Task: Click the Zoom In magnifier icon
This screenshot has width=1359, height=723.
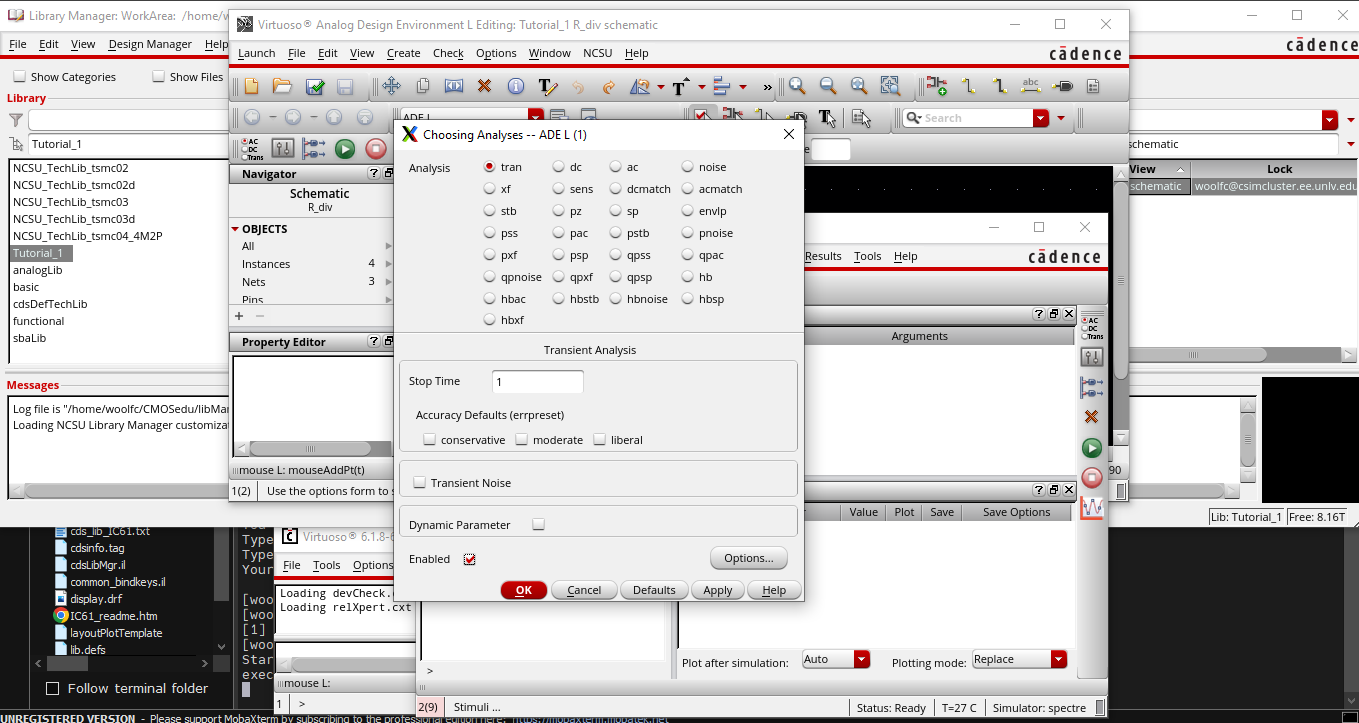Action: 797,87
